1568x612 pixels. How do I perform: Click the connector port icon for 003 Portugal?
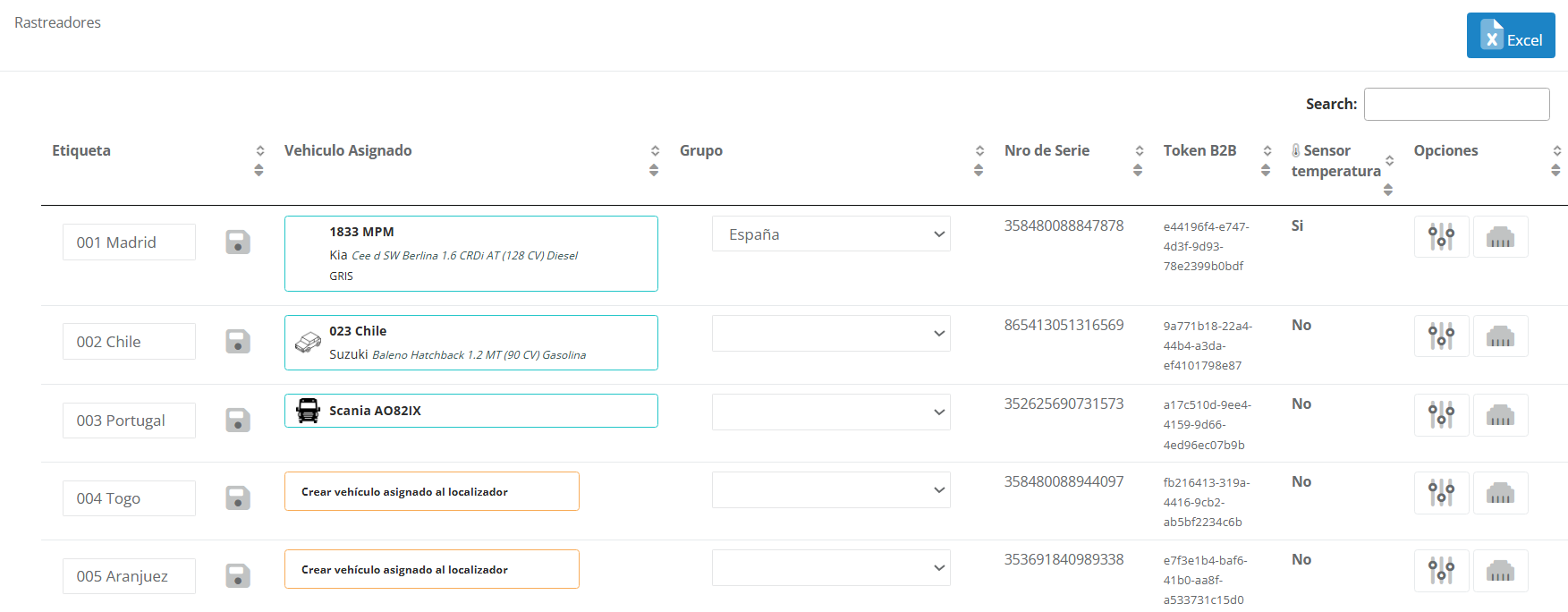click(x=1500, y=415)
